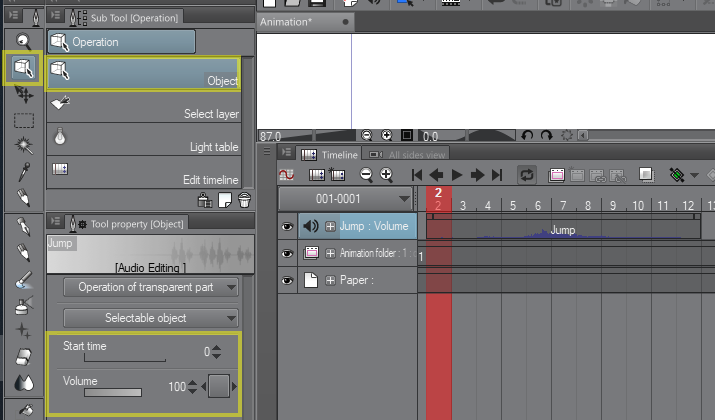This screenshot has width=715, height=420.
Task: Open Timeline panel menu icon
Action: pyautogui.click(x=286, y=152)
